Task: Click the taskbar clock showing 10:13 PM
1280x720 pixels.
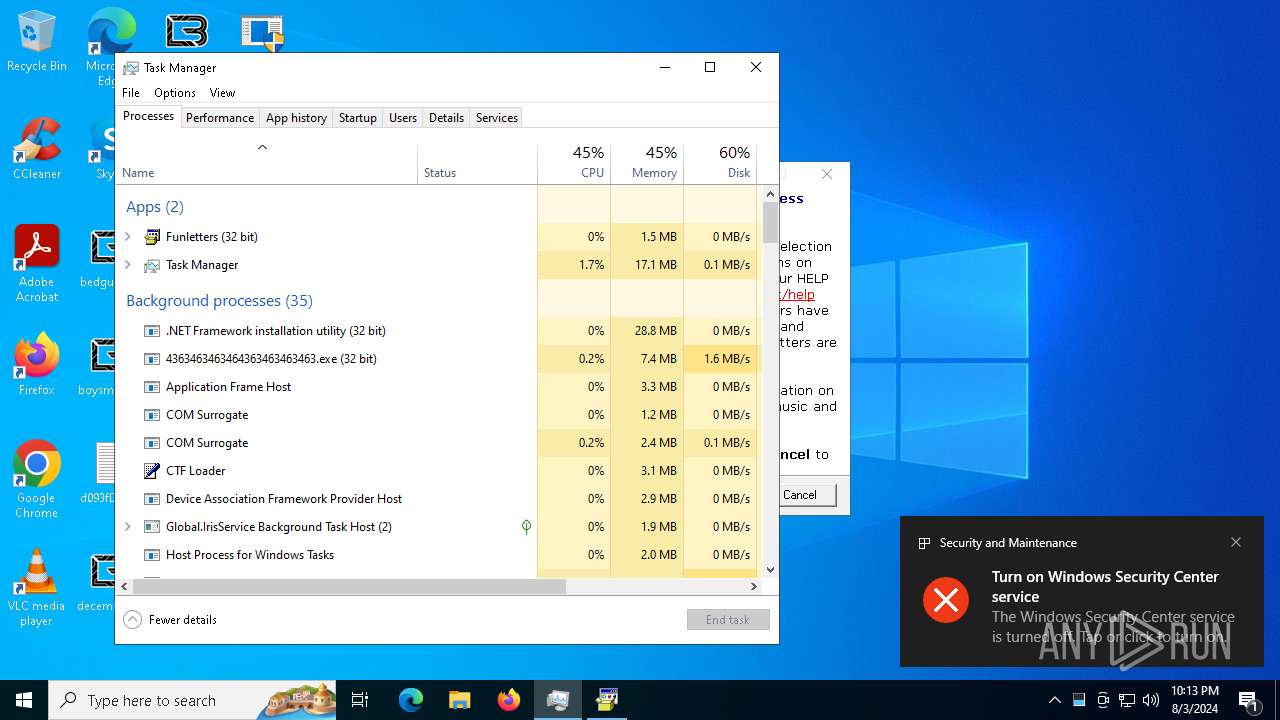Action: click(1194, 700)
